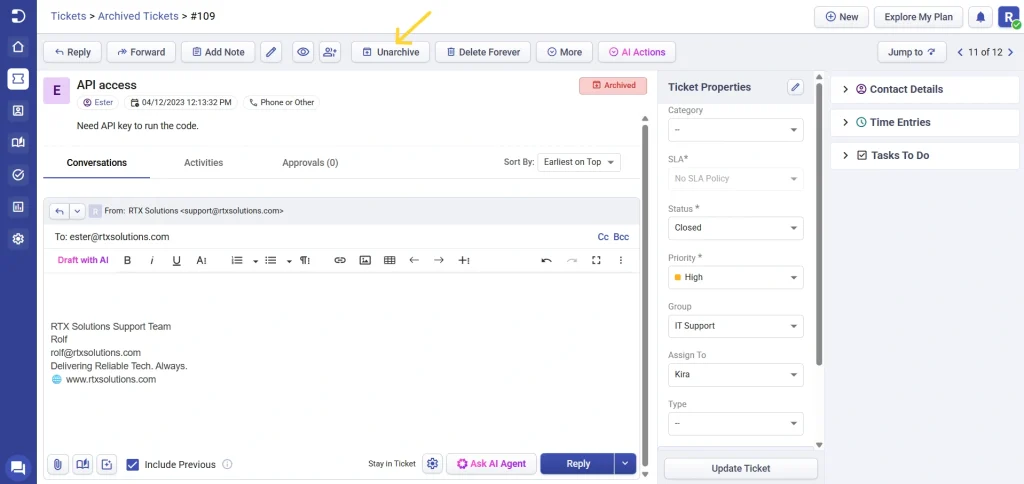Go to next ticket with right chevron

1010,52
